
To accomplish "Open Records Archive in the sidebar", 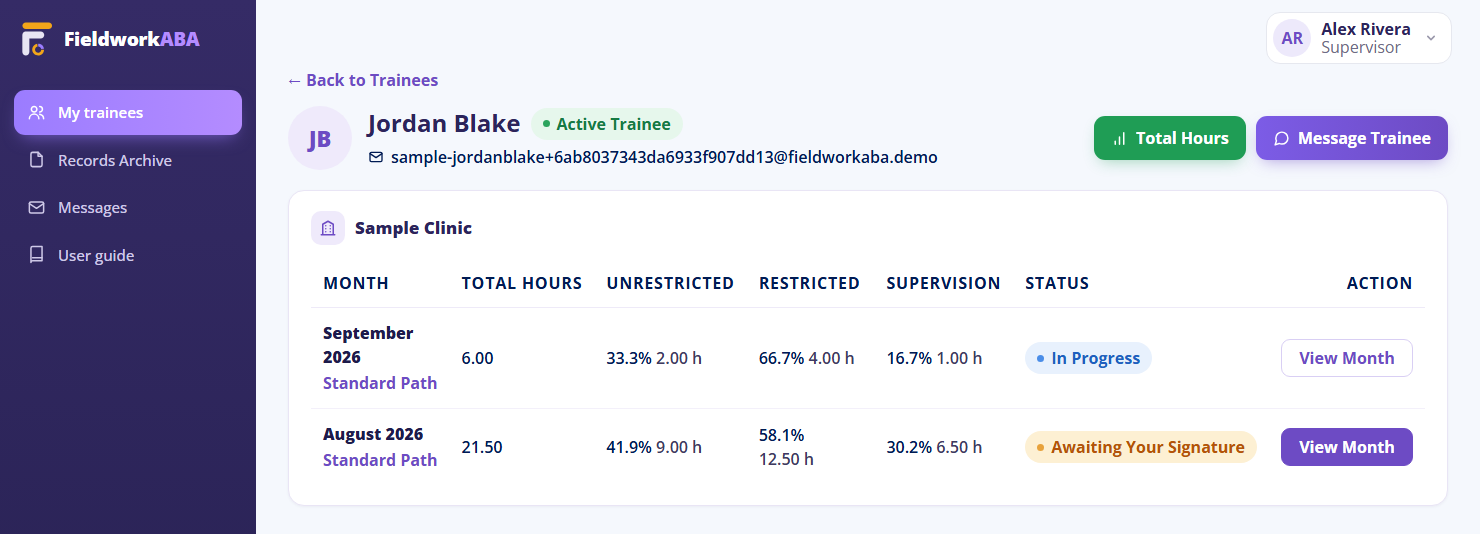I will pos(128,160).
